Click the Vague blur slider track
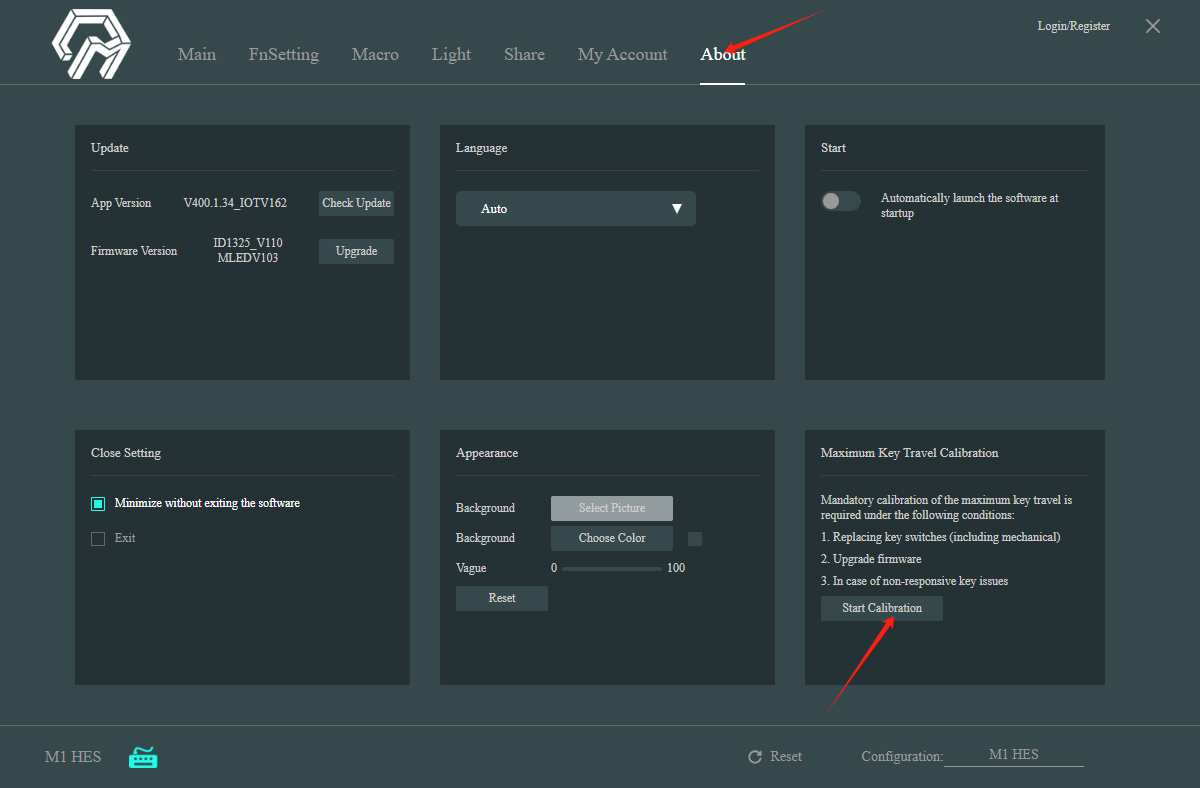1200x788 pixels. tap(611, 569)
